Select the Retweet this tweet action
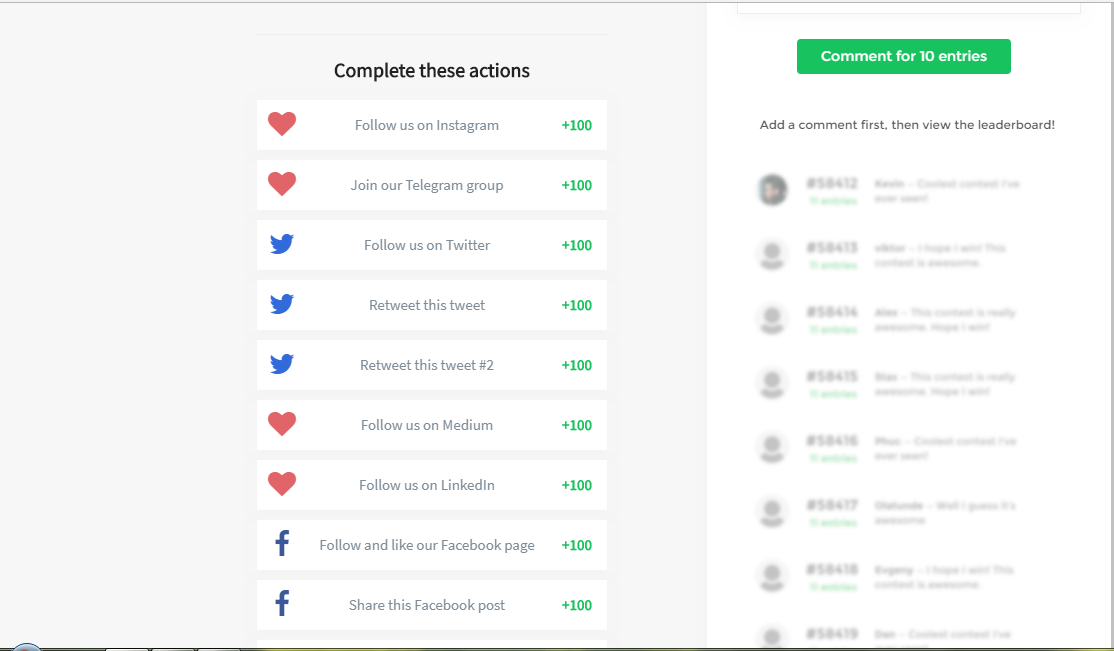The image size is (1114, 651). 427,305
